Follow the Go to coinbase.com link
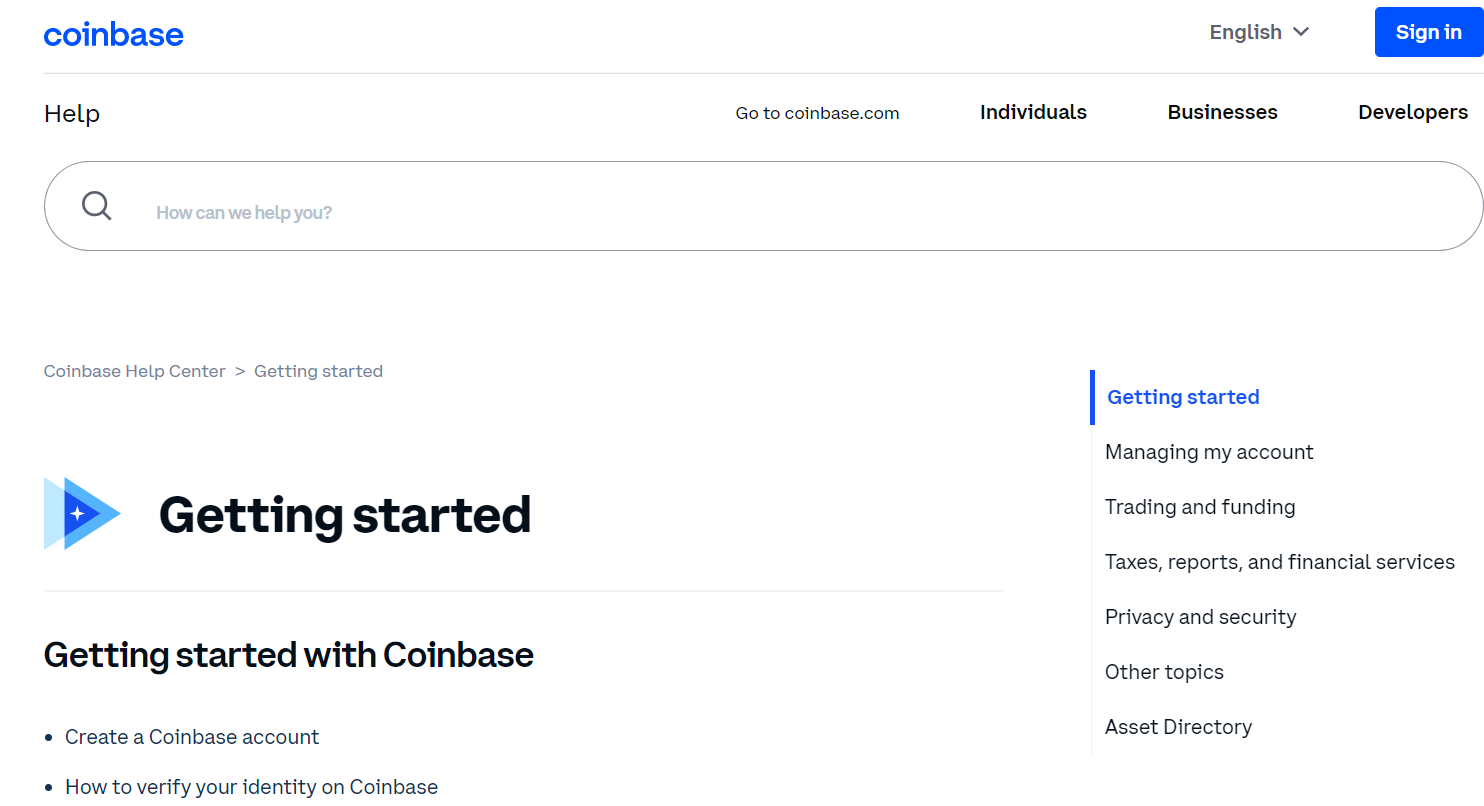1484x806 pixels. (x=817, y=113)
